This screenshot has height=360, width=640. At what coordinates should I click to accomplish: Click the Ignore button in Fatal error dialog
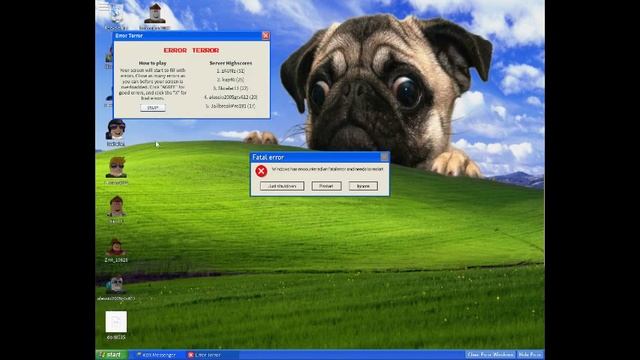[x=363, y=186]
